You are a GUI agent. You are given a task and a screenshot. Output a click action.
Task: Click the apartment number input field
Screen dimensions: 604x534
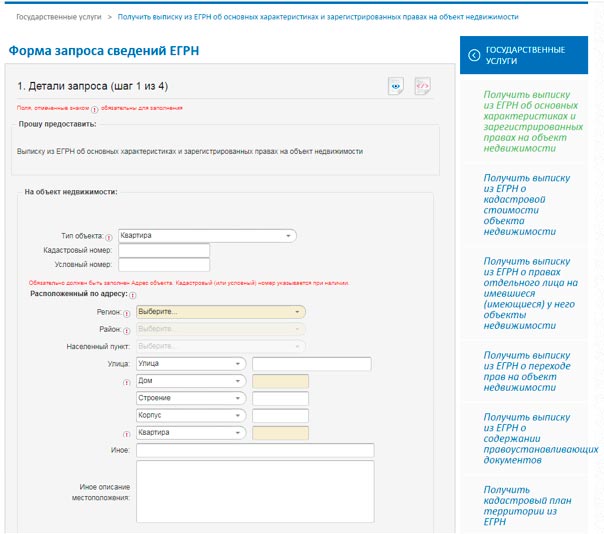point(280,433)
